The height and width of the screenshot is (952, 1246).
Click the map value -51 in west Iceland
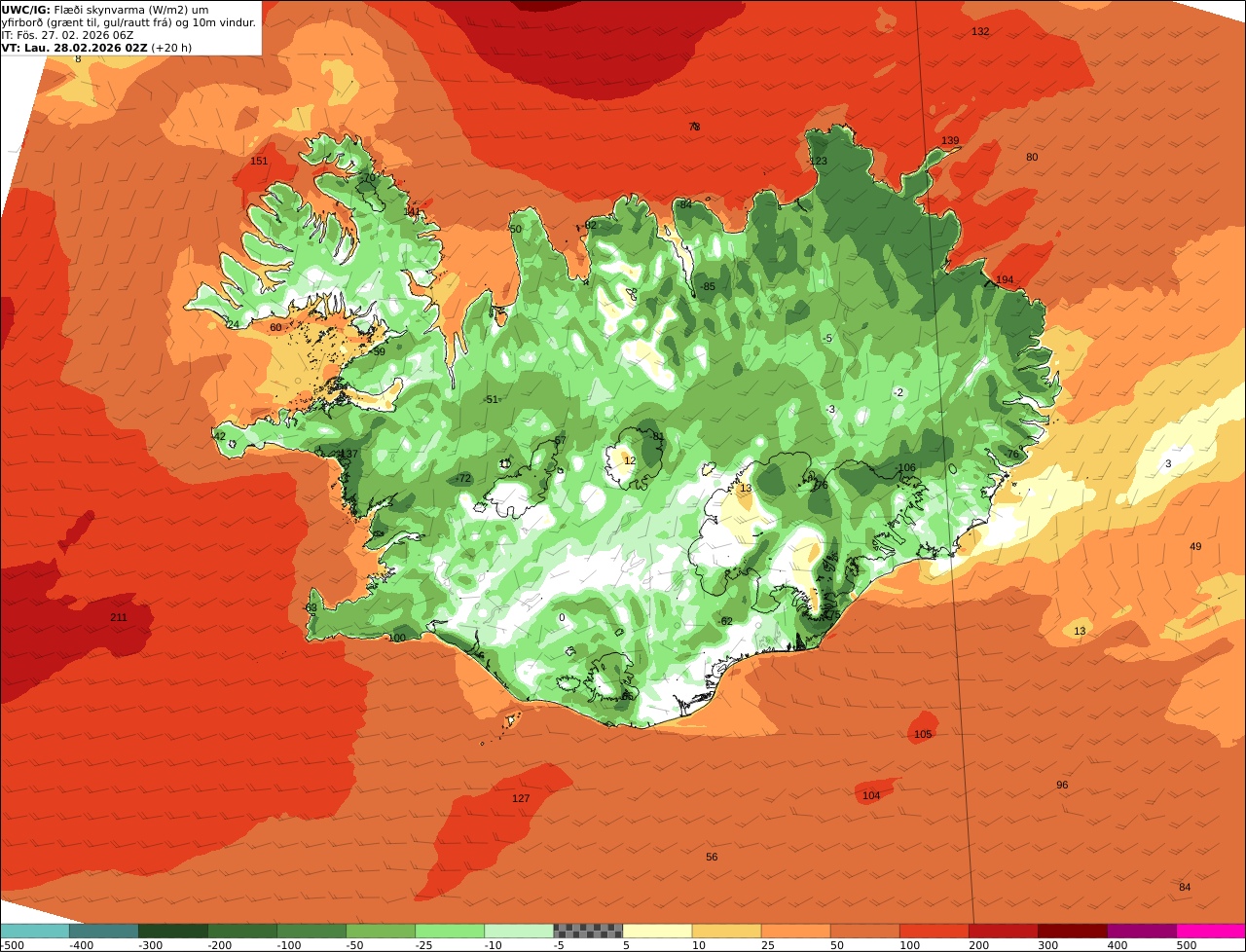tap(490, 400)
